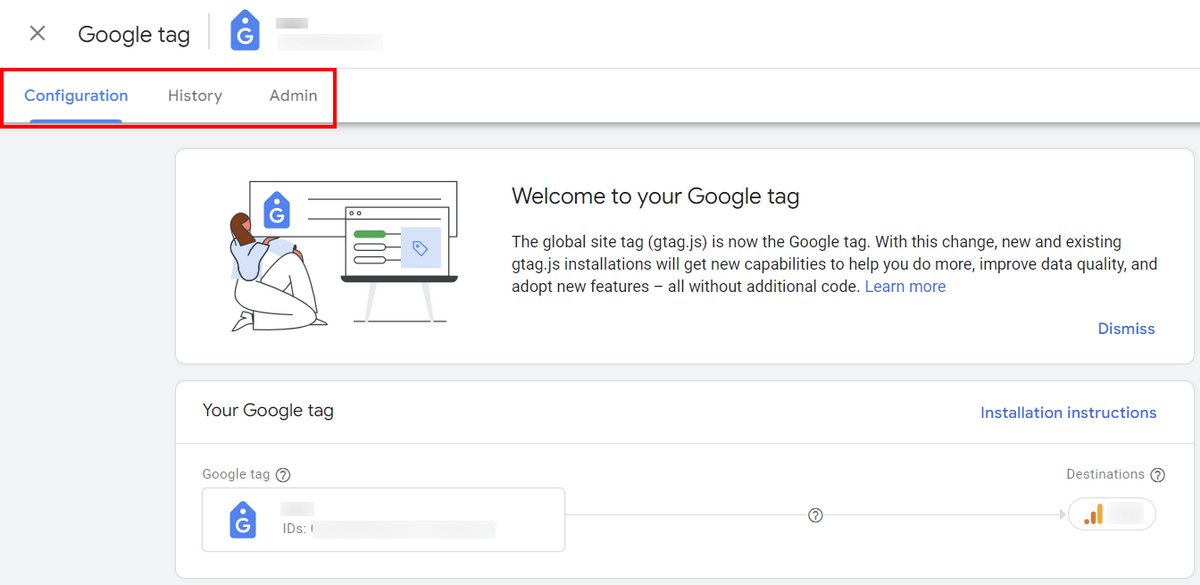This screenshot has height=585, width=1200.
Task: Click the welcome illustration
Action: coord(344,256)
